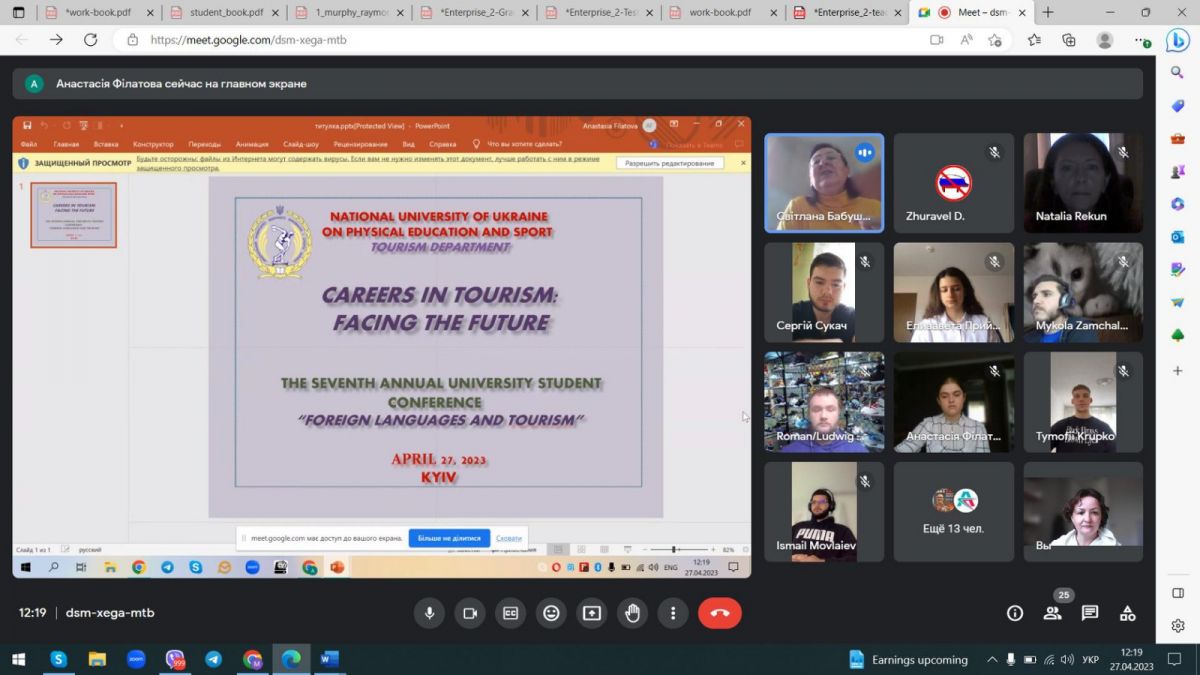1200x675 pixels.
Task: Show the participants list icon
Action: [x=1052, y=613]
